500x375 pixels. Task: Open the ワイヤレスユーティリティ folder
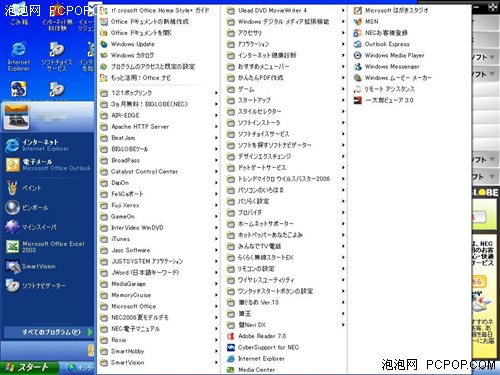(x=286, y=280)
